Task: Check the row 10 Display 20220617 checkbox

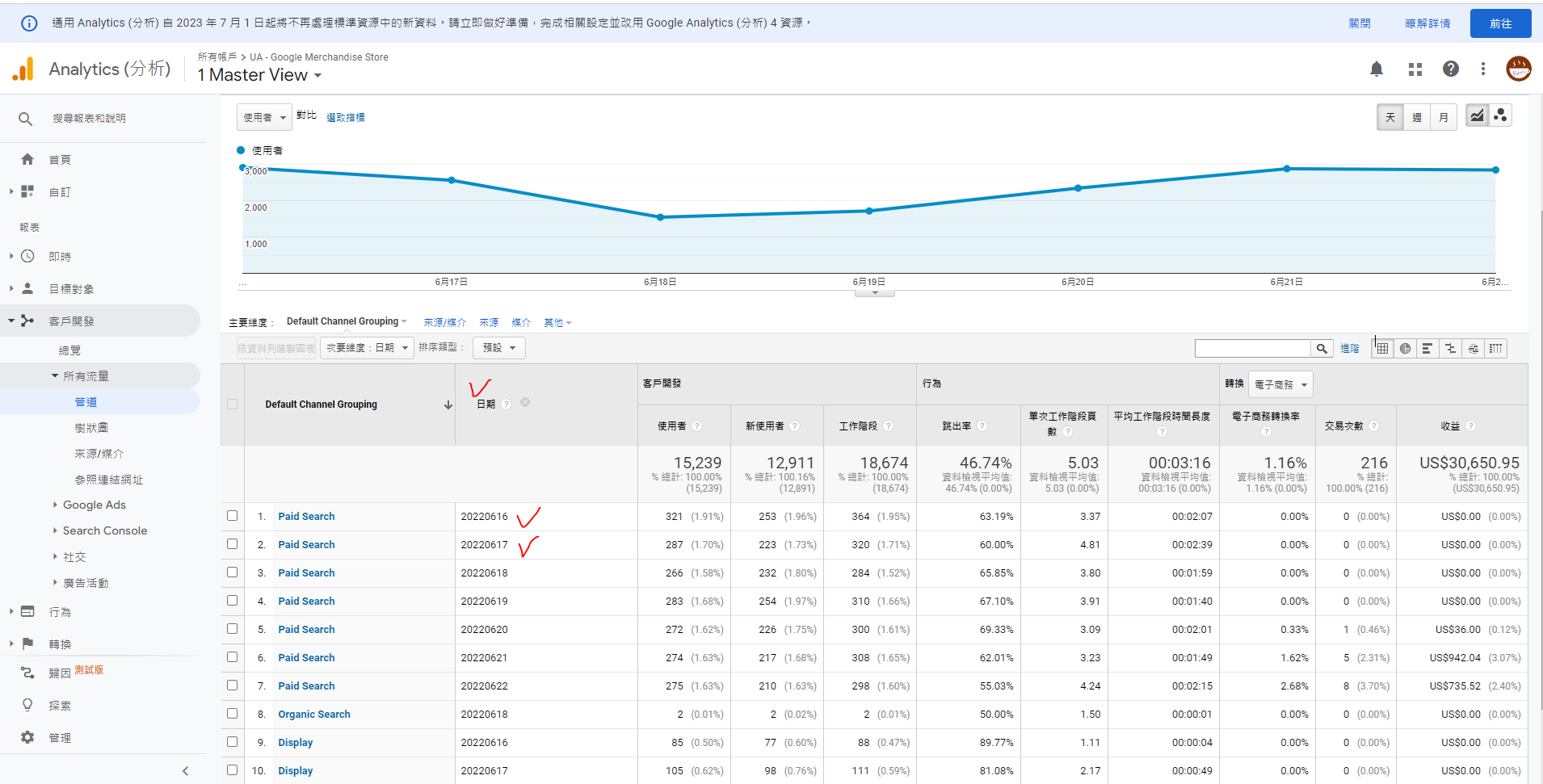Action: (233, 770)
